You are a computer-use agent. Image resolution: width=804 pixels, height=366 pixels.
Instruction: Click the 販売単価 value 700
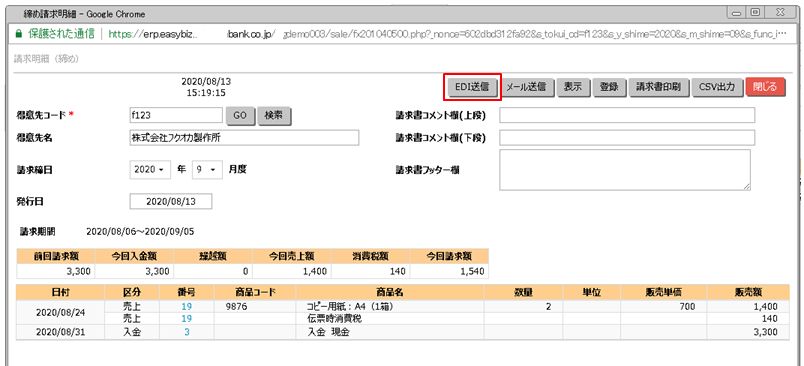(663, 307)
